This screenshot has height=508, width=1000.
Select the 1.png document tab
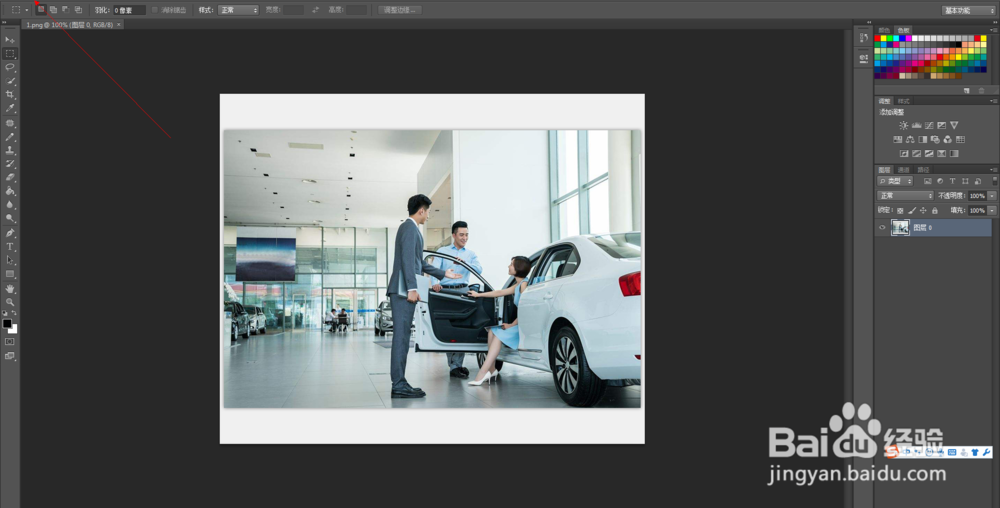coord(73,25)
